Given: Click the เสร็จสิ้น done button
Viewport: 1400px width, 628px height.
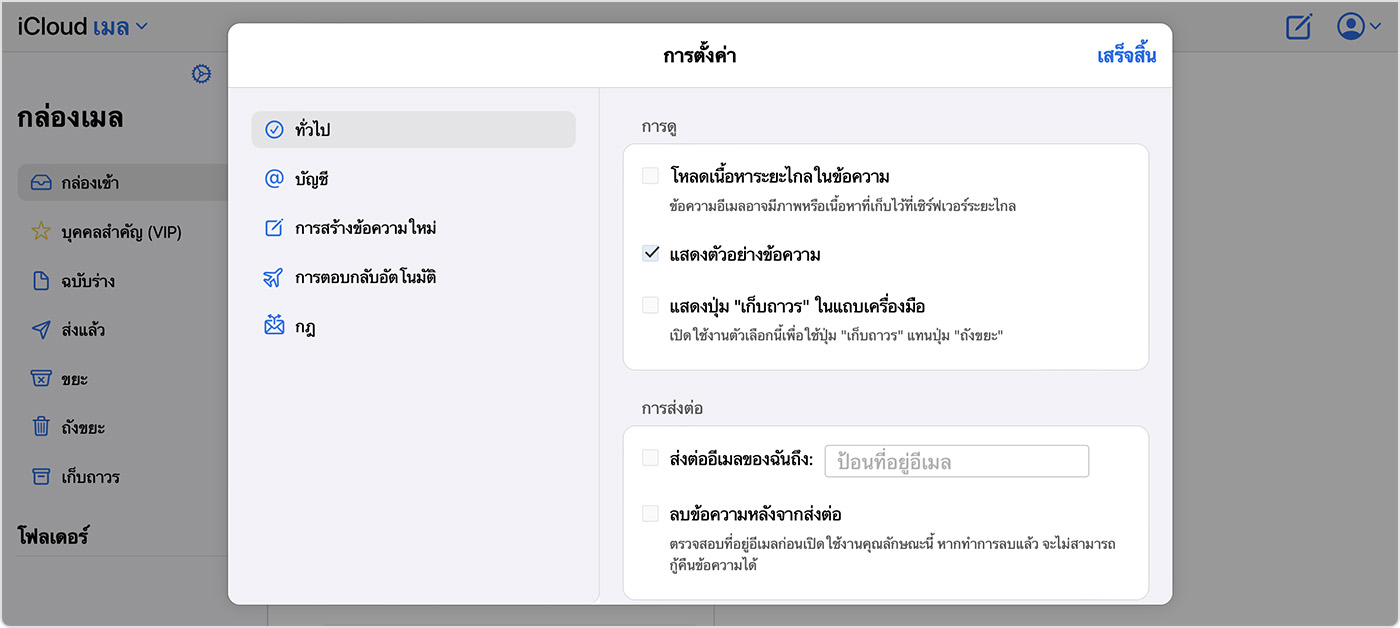Looking at the screenshot, I should (x=1126, y=56).
